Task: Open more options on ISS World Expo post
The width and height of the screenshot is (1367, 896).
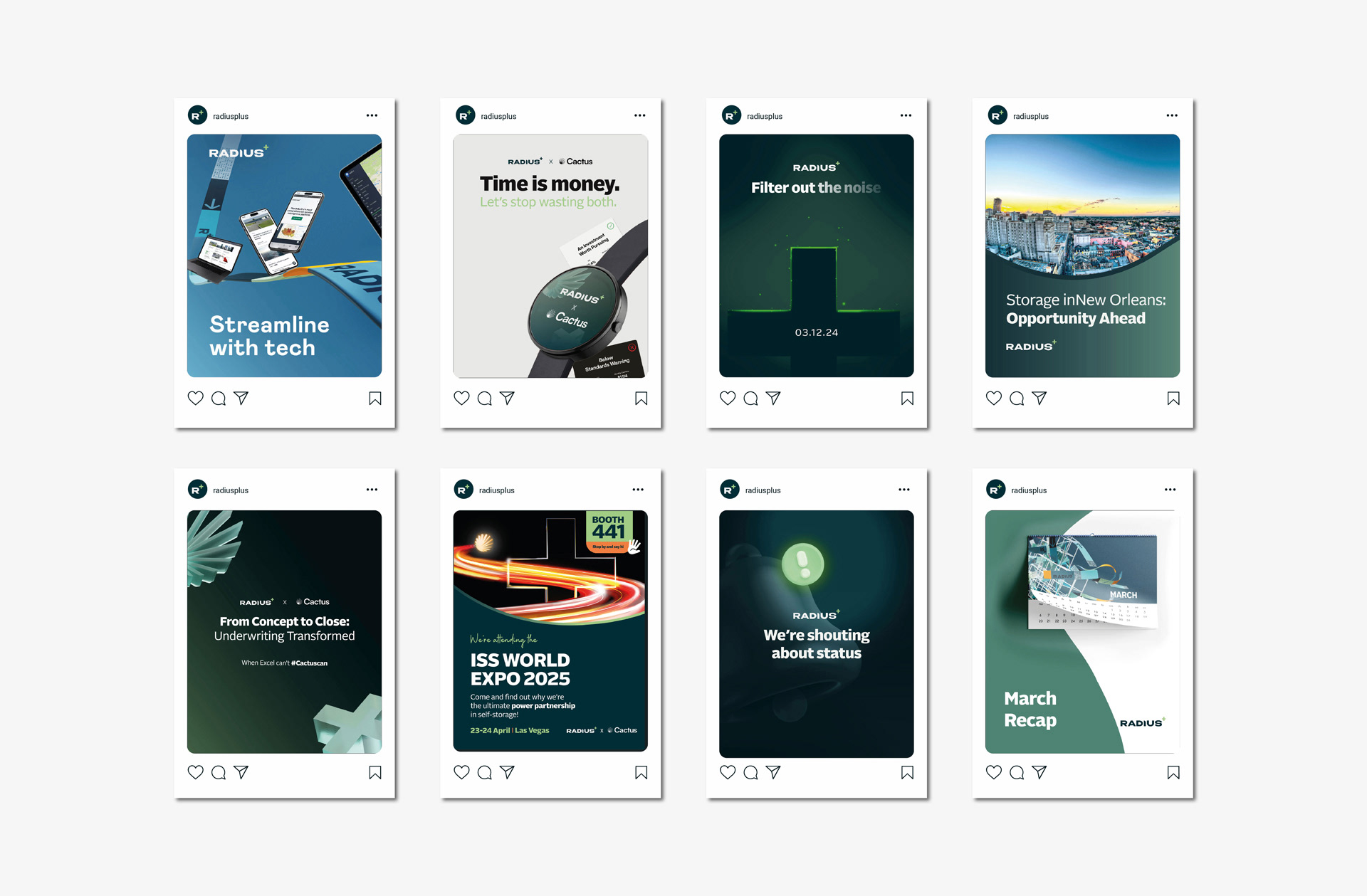Action: (638, 490)
